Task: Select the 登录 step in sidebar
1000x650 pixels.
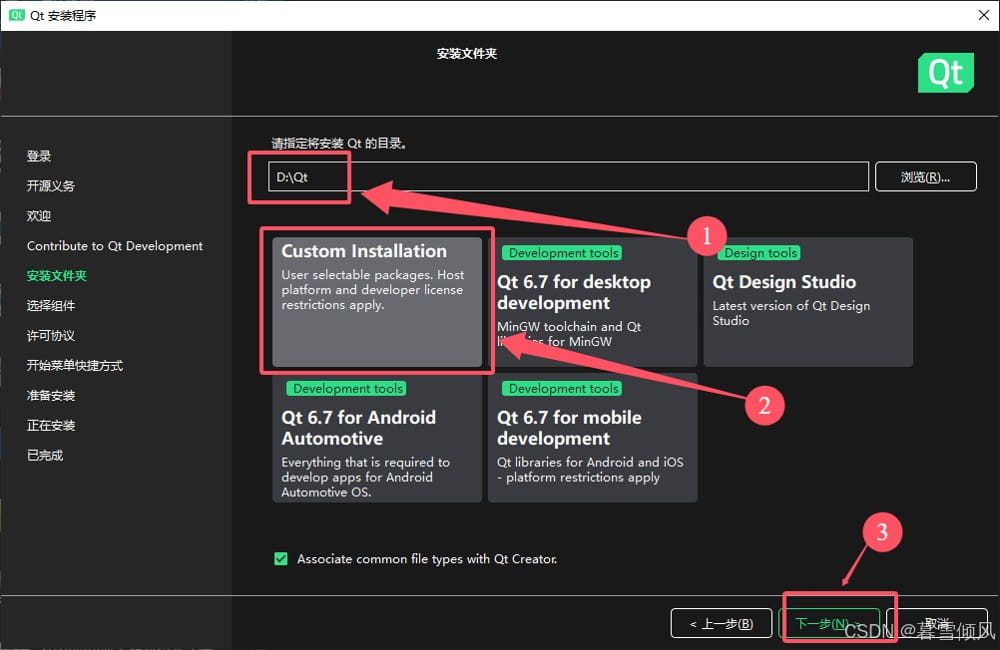Action: pyautogui.click(x=39, y=156)
